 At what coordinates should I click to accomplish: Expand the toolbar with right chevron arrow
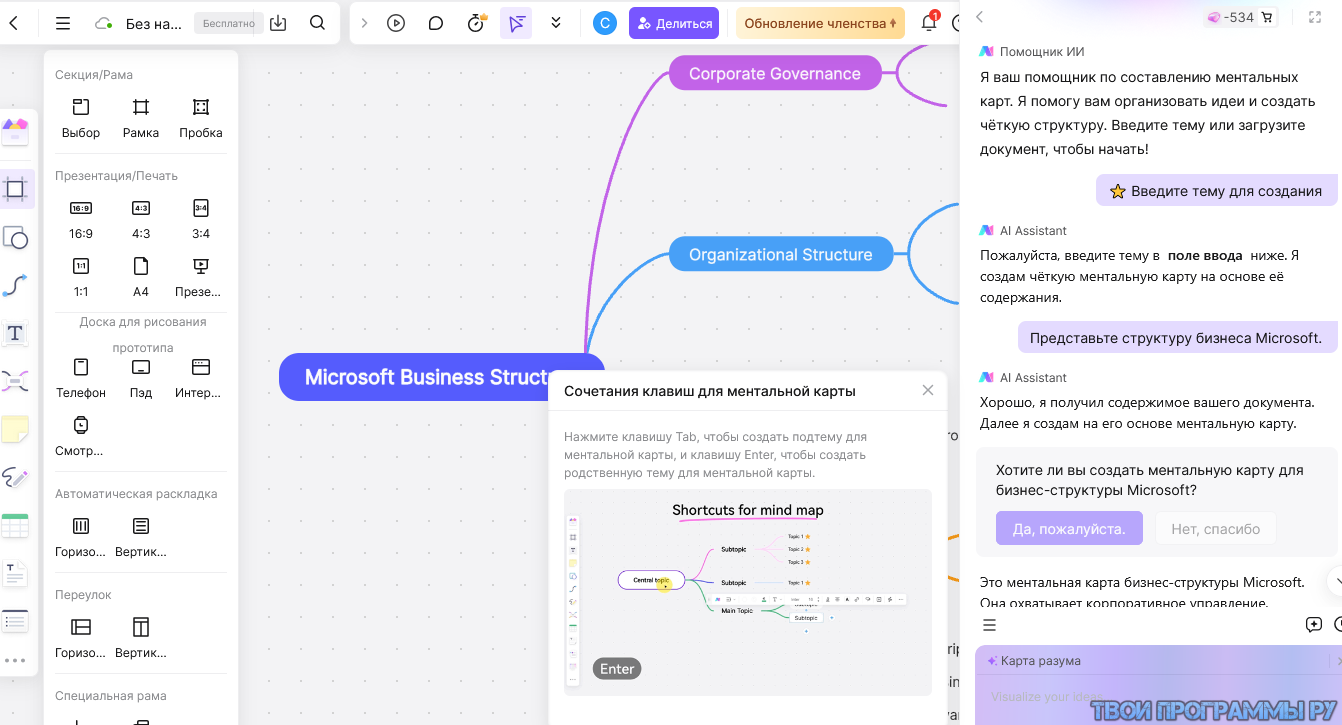click(364, 23)
